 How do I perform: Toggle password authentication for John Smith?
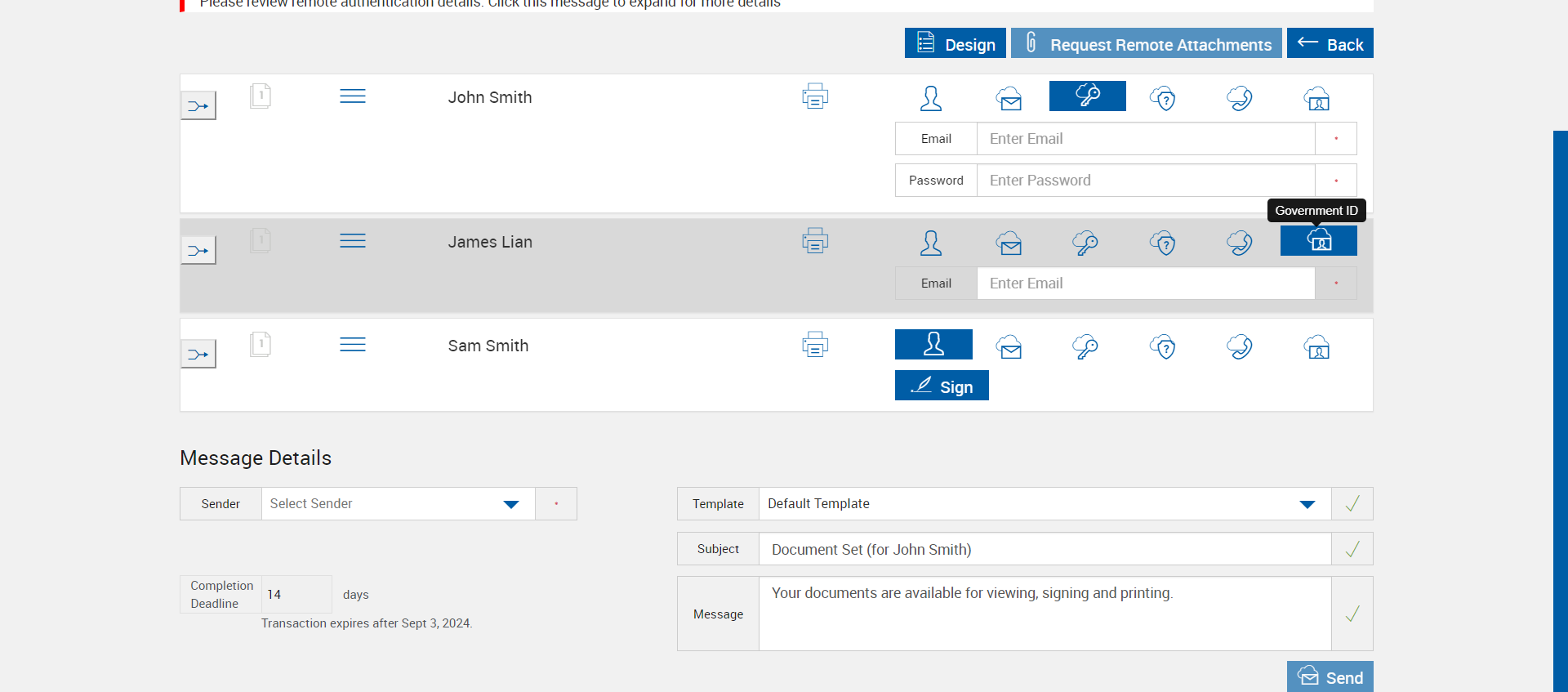coord(1087,96)
